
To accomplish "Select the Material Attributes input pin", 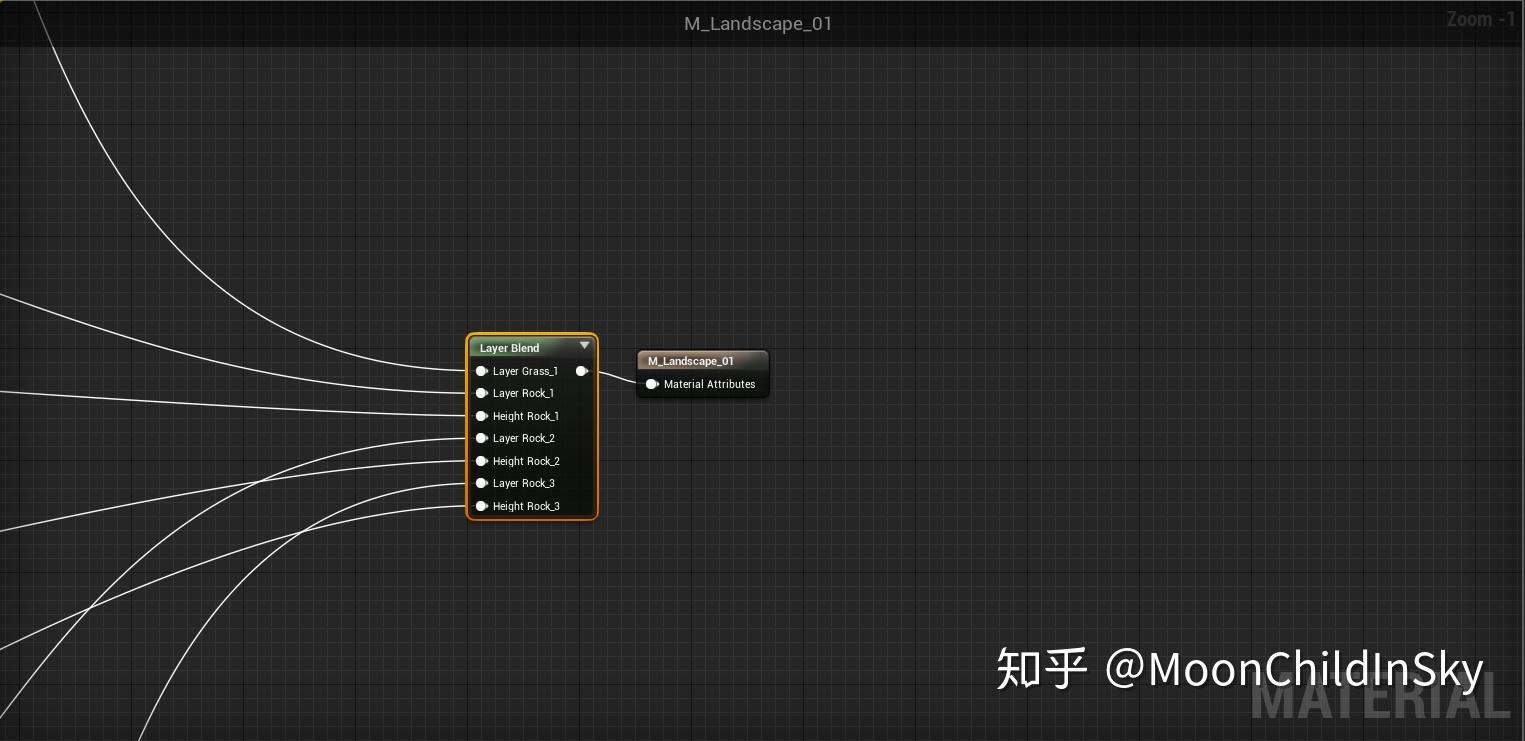I will tap(652, 384).
